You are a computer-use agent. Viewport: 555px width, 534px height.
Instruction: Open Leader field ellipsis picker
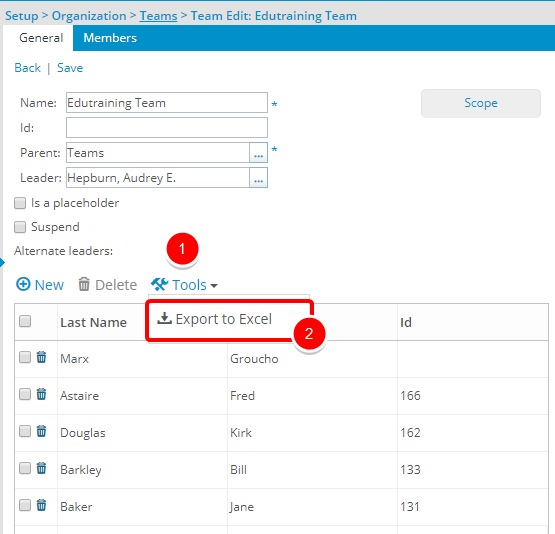pyautogui.click(x=258, y=178)
